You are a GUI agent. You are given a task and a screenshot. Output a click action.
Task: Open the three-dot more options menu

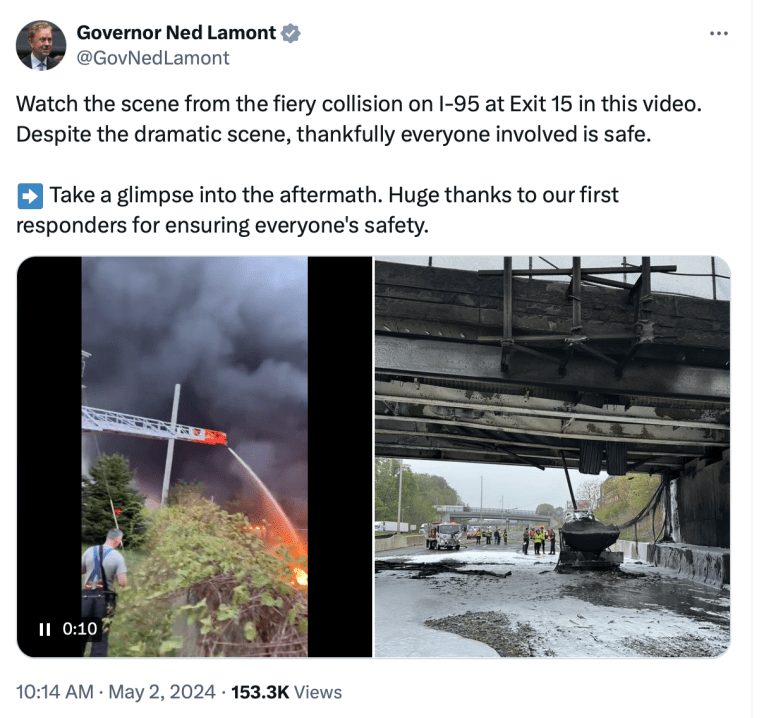718,33
